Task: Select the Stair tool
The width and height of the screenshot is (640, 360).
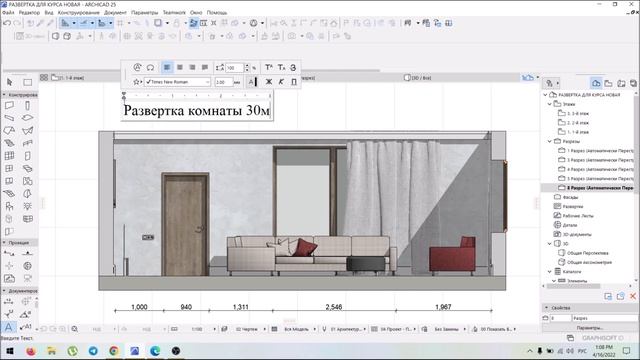Action: pos(9,143)
